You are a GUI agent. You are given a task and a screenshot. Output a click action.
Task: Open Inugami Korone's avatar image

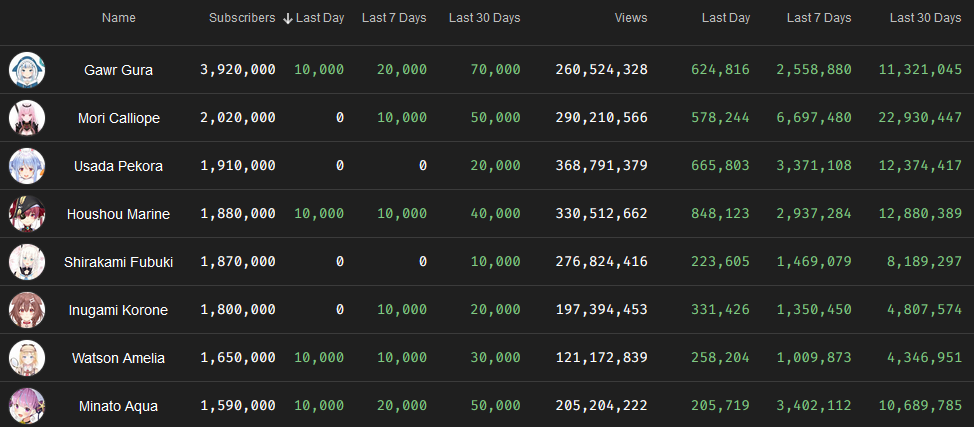(27, 310)
